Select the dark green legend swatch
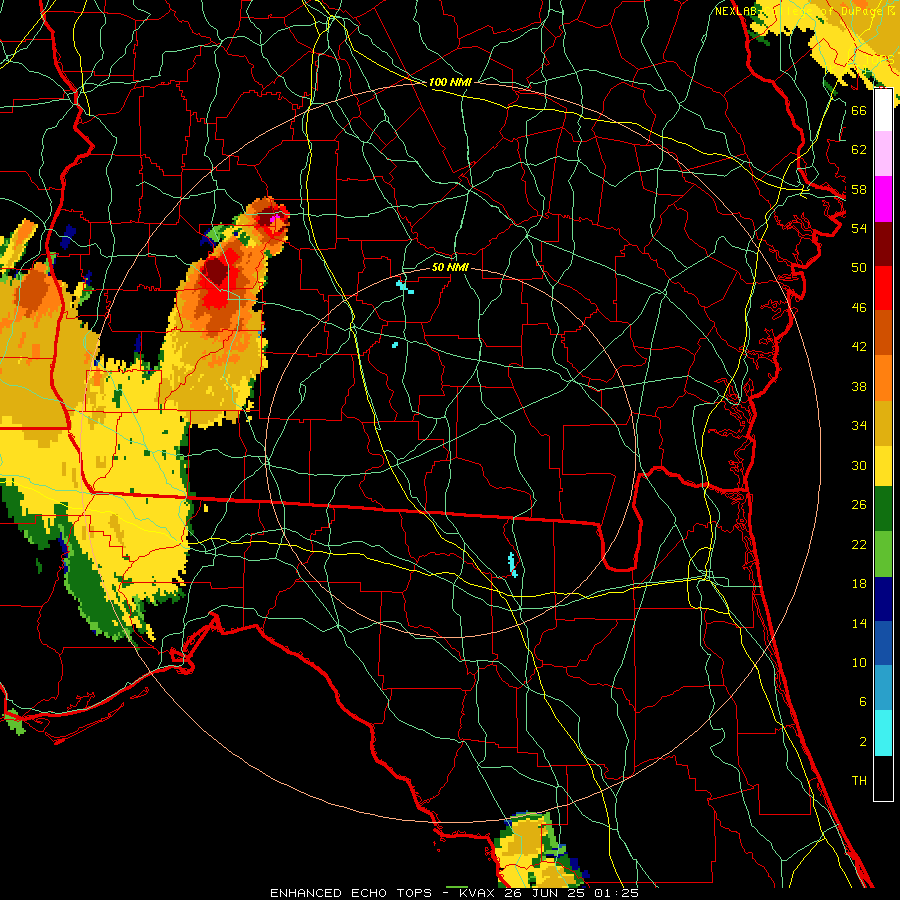Screen dimensions: 900x900 click(x=883, y=509)
